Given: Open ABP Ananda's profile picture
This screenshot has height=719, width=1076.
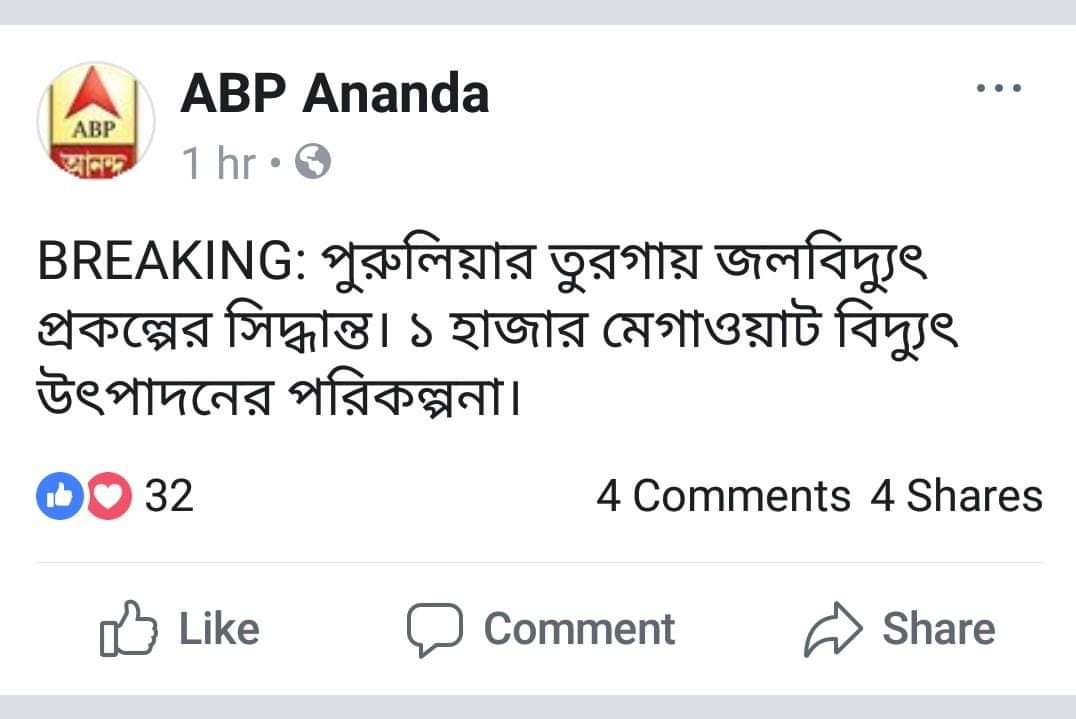Looking at the screenshot, I should click(95, 125).
